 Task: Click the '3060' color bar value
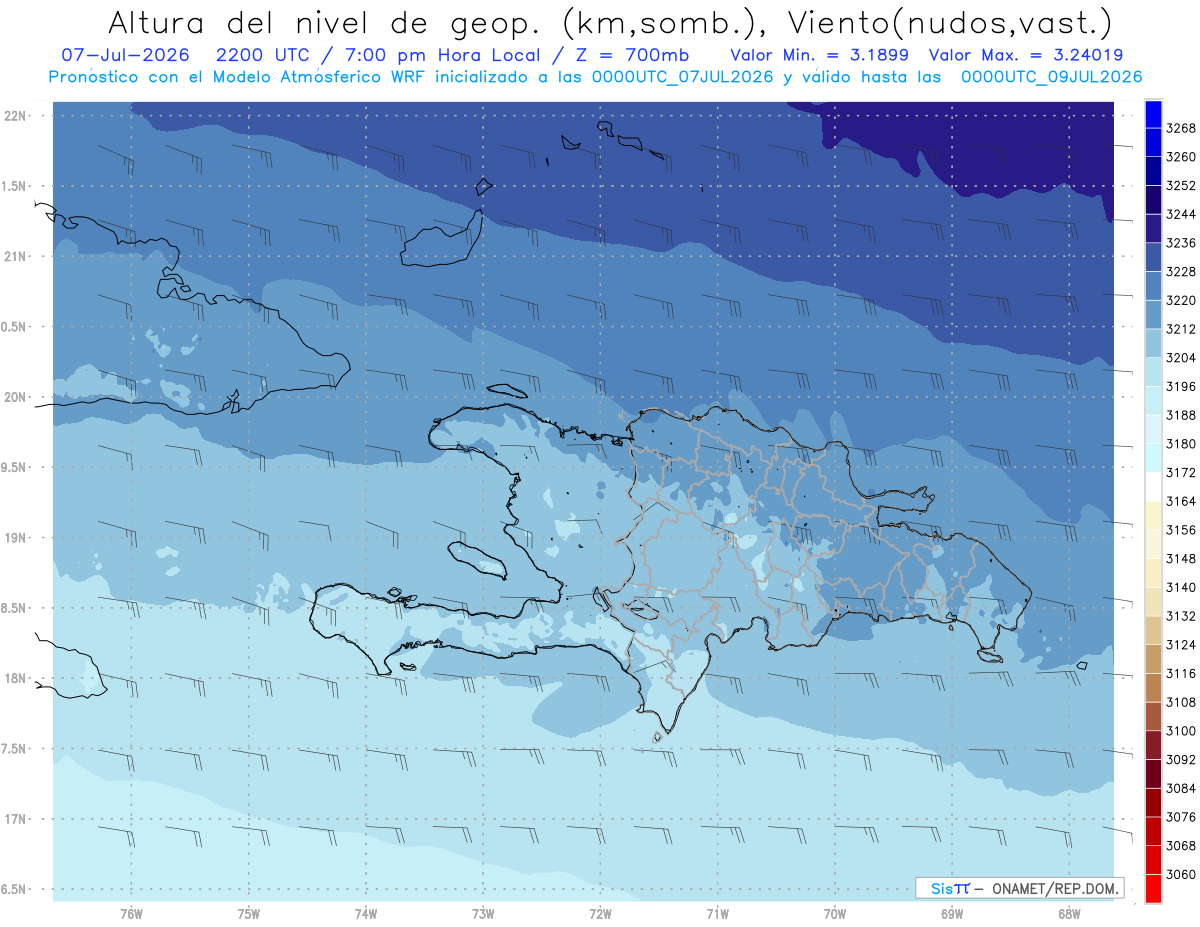[1181, 875]
